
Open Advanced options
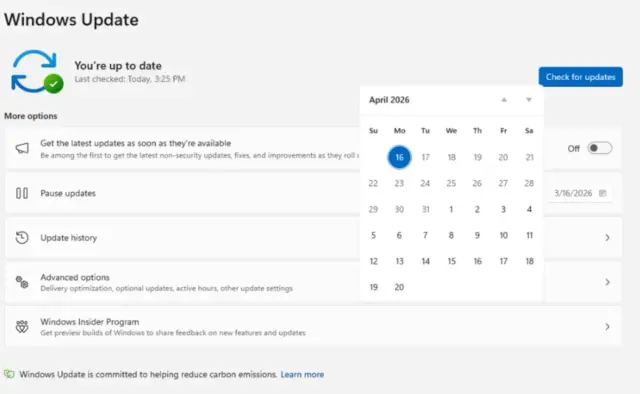[313, 282]
